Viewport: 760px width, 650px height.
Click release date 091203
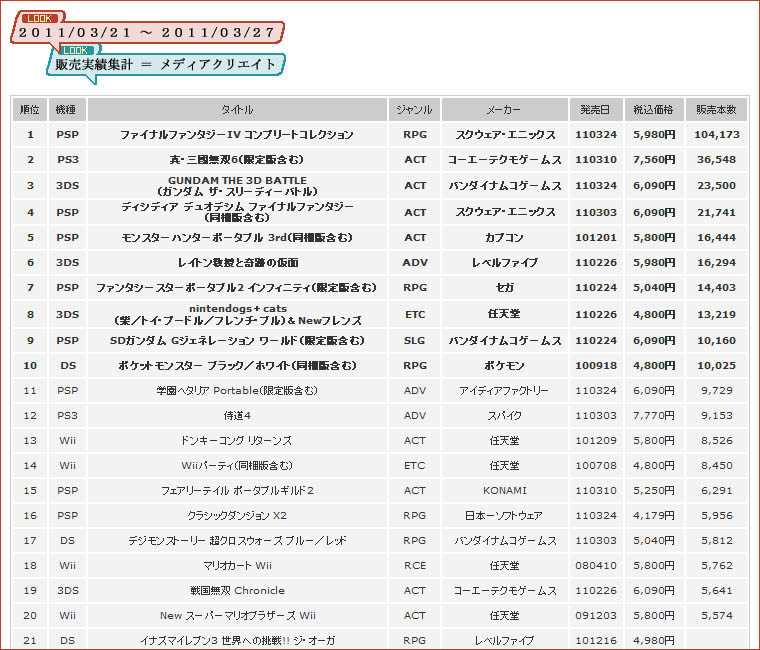[596, 616]
